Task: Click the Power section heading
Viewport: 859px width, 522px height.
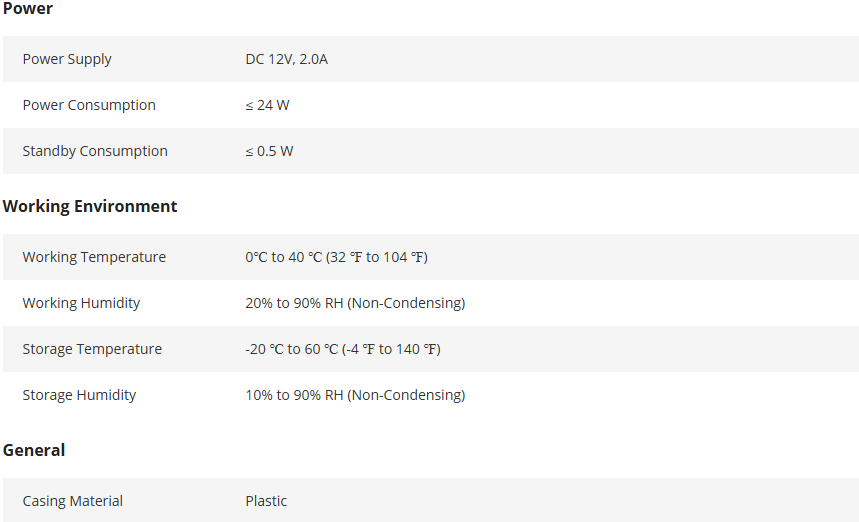Action: click(28, 9)
